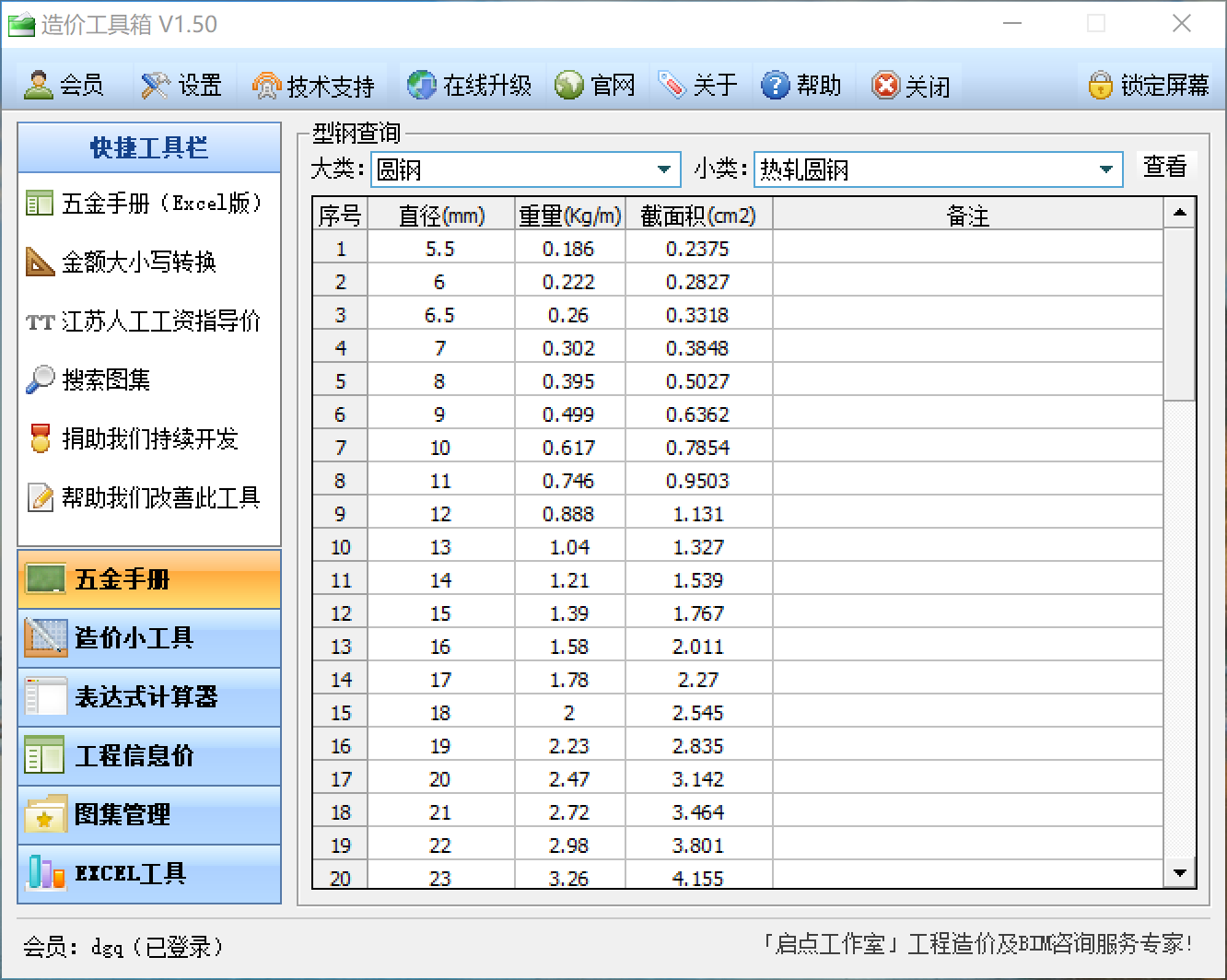1227x980 pixels.
Task: Select the area cell 3.801
Action: pyautogui.click(x=698, y=846)
